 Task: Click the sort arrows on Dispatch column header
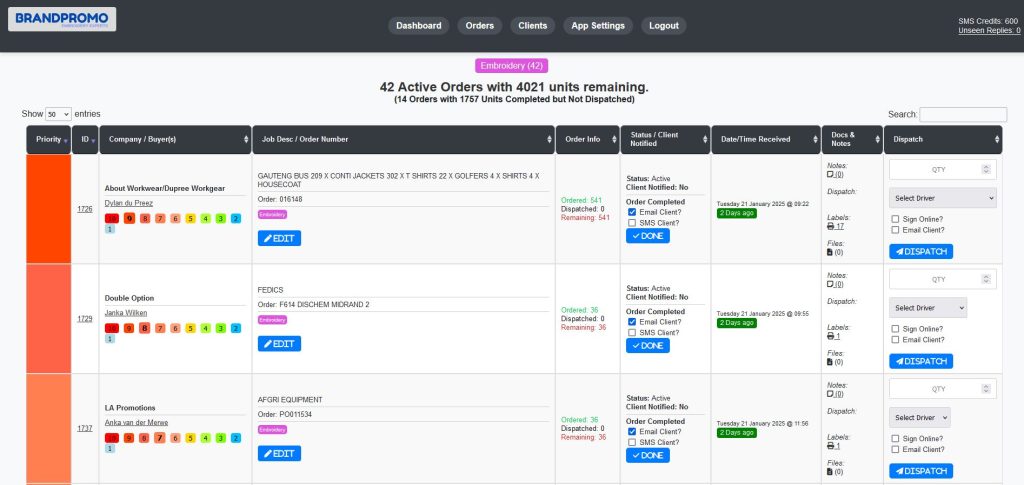(997, 140)
